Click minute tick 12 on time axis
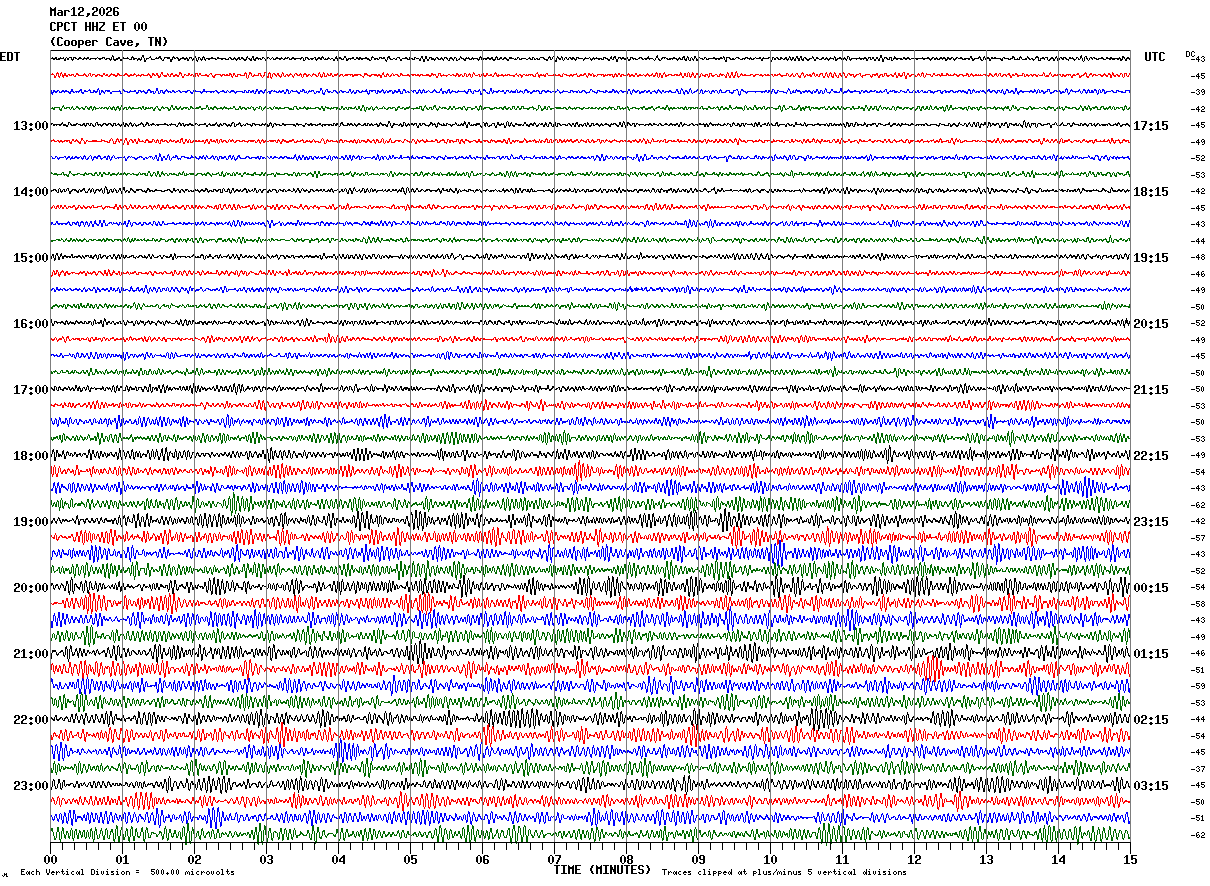1210x886 pixels. (x=915, y=859)
